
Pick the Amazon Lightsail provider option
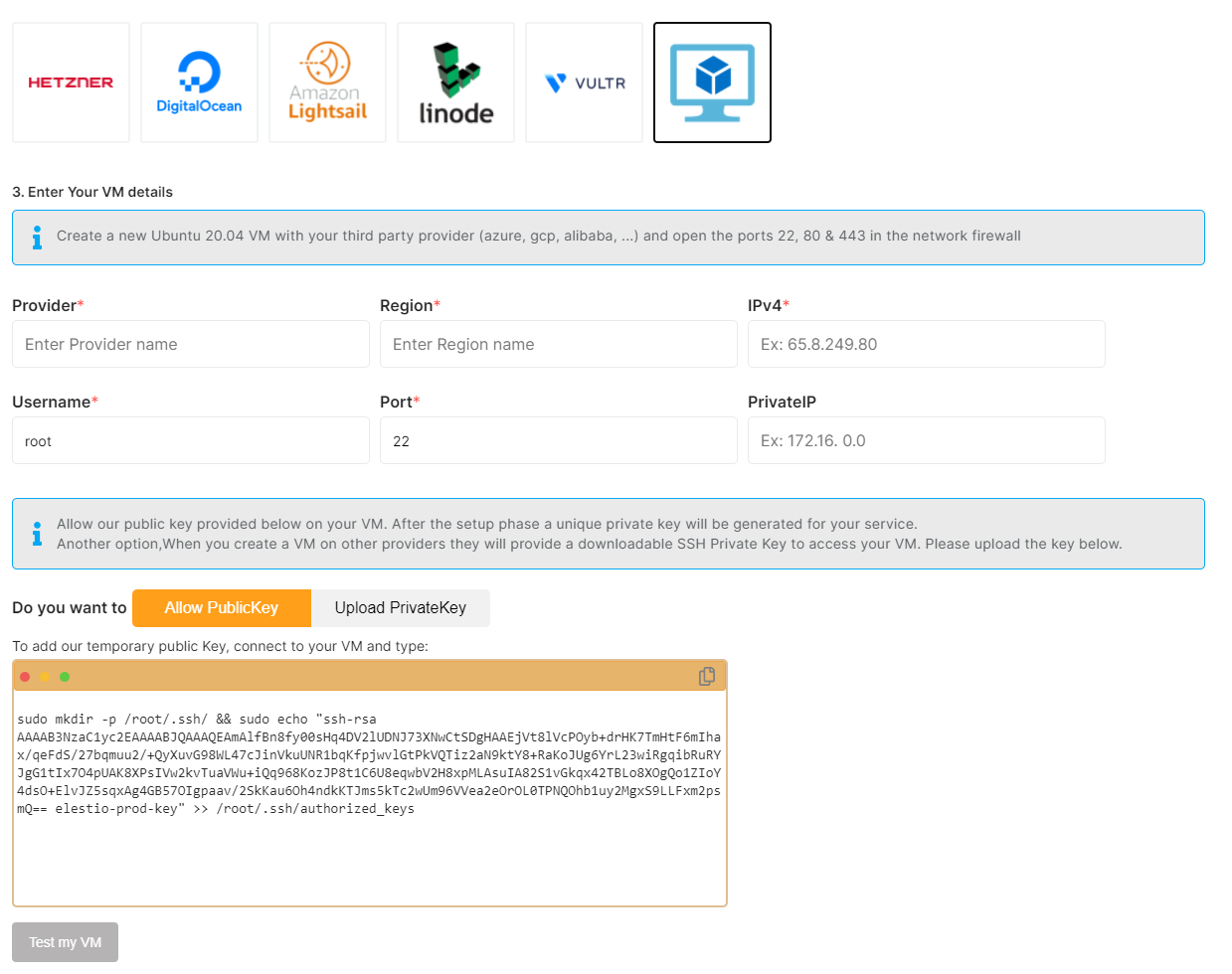[x=327, y=82]
